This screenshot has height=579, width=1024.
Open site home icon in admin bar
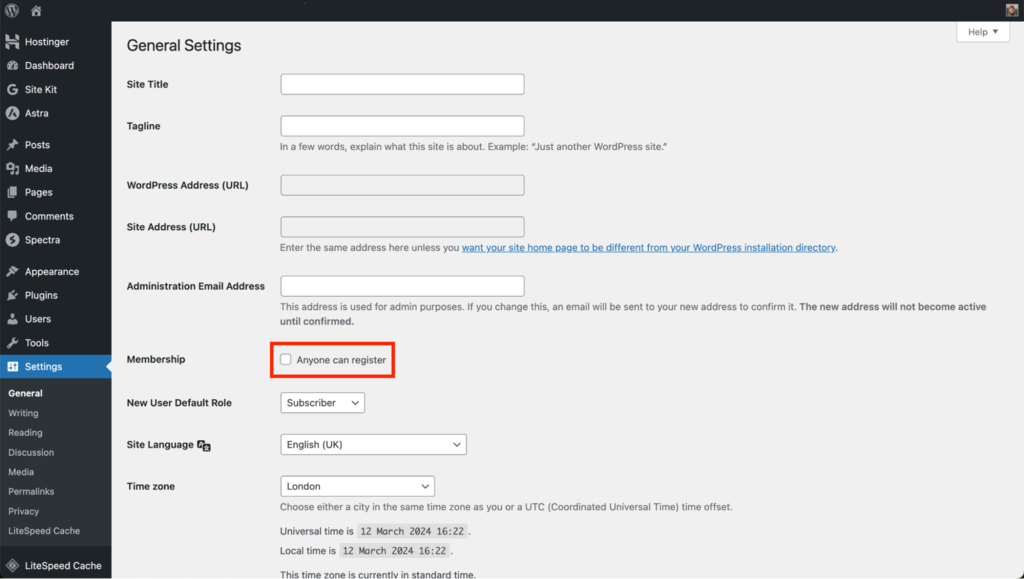(36, 10)
